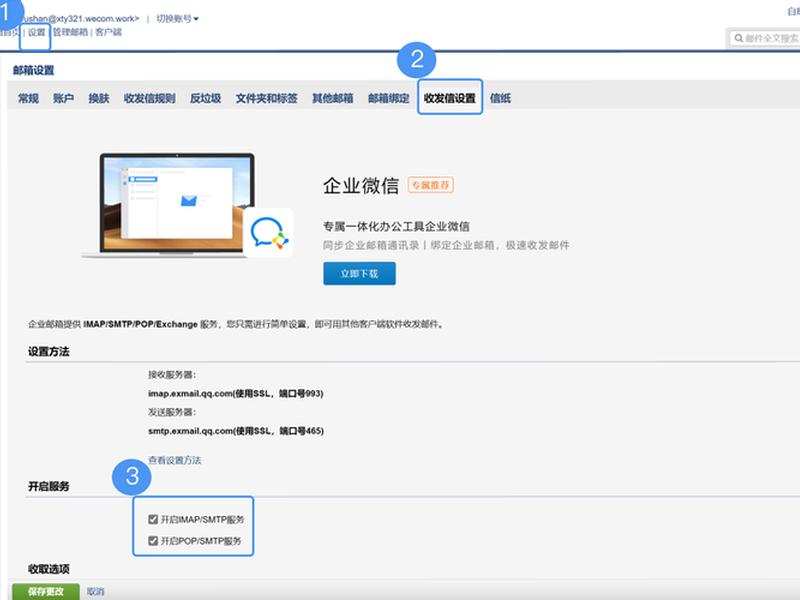Click the 收取选项 section heading
Viewport: 800px width, 600px height.
(48, 569)
